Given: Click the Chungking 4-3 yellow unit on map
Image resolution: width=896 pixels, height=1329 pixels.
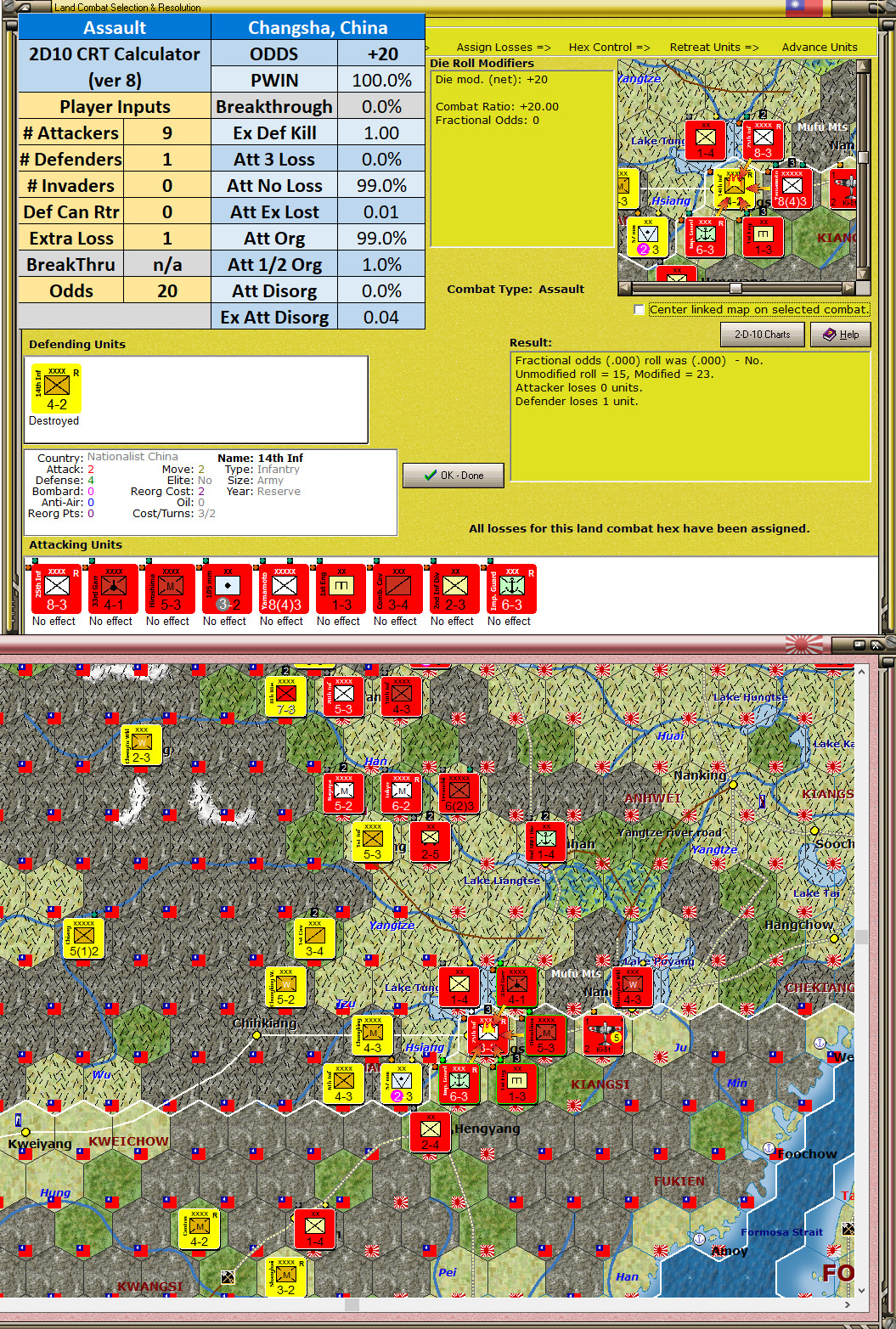Looking at the screenshot, I should pyautogui.click(x=372, y=1036).
